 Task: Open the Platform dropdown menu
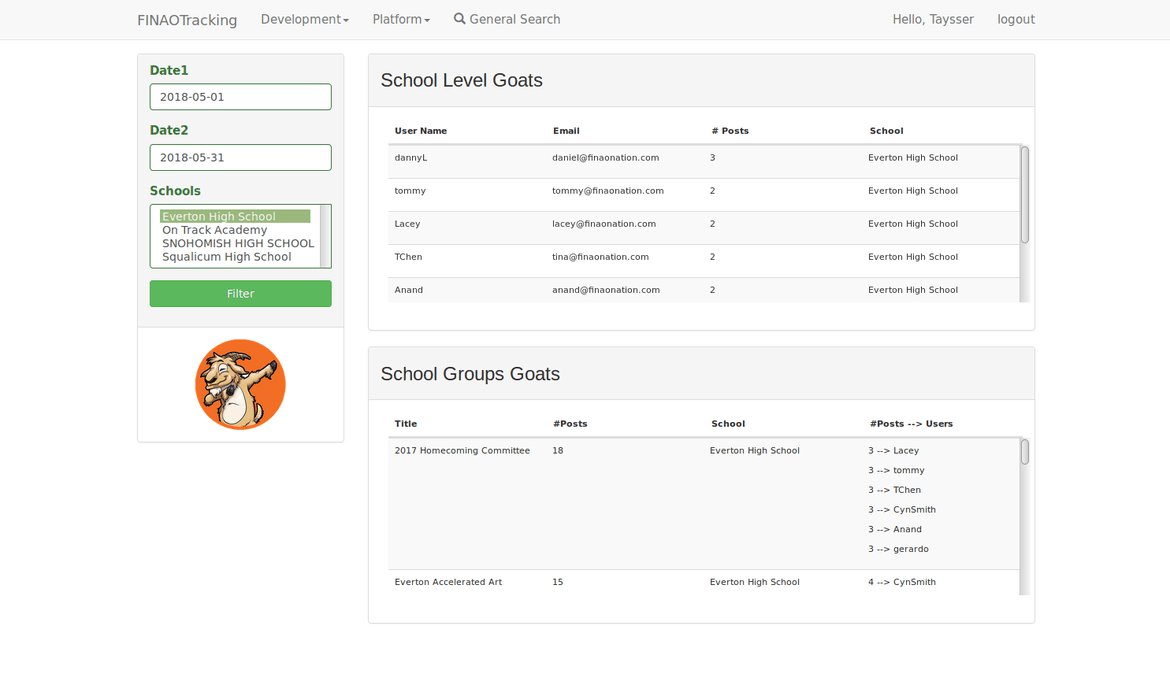(x=401, y=19)
